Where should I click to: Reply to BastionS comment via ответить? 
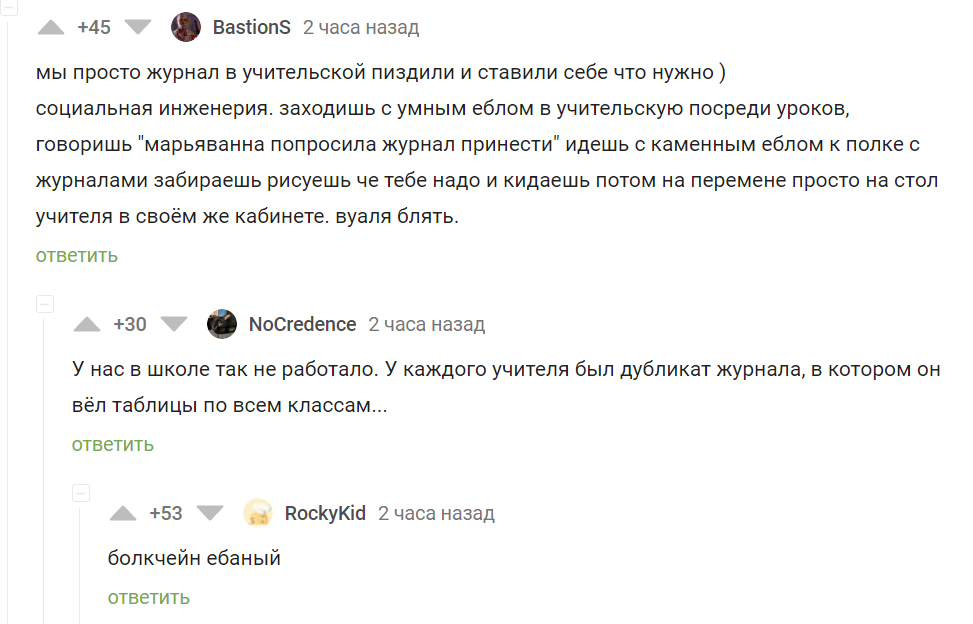click(x=77, y=255)
